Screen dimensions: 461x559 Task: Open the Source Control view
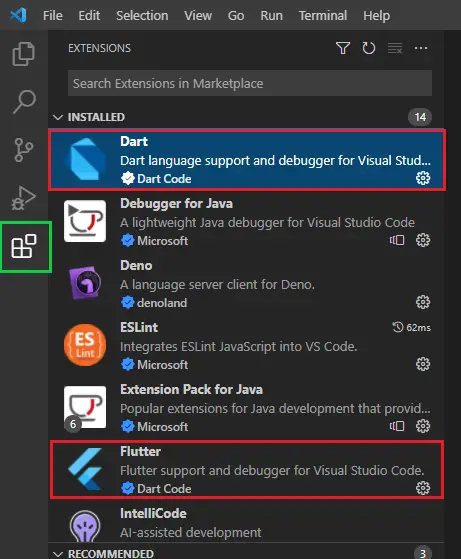coord(24,150)
